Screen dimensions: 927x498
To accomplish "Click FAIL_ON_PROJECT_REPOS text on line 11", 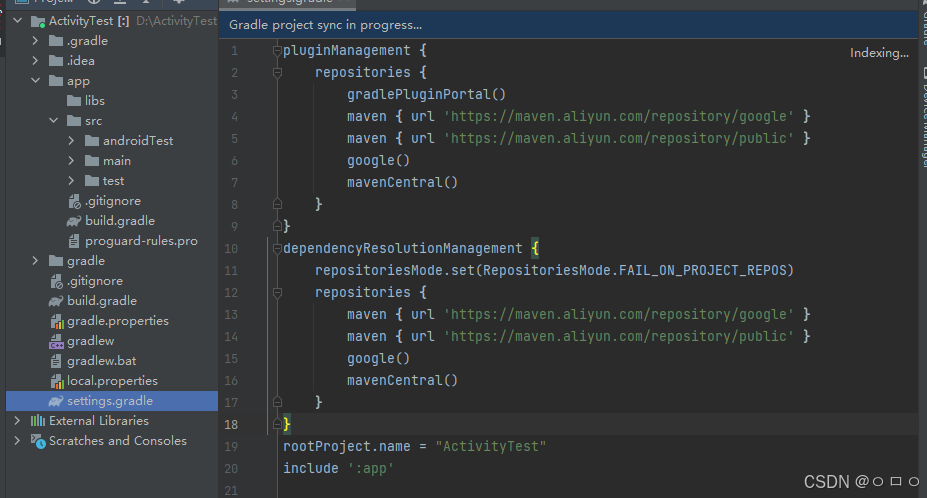I will pyautogui.click(x=702, y=271).
